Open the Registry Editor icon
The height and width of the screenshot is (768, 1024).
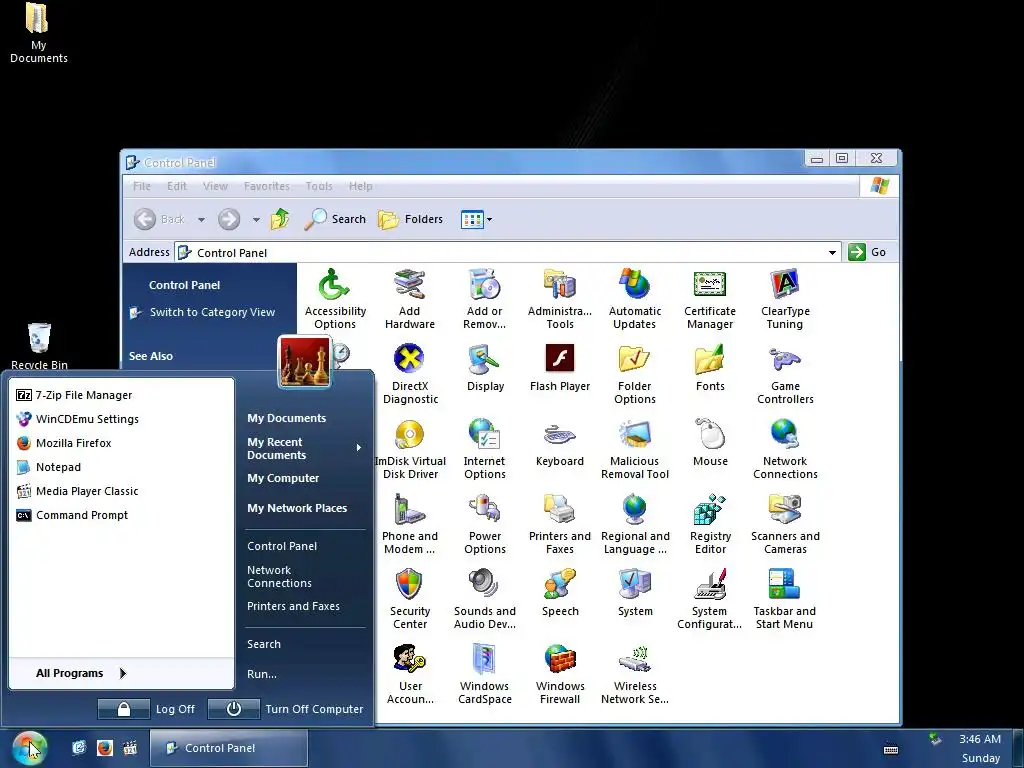[x=710, y=524]
